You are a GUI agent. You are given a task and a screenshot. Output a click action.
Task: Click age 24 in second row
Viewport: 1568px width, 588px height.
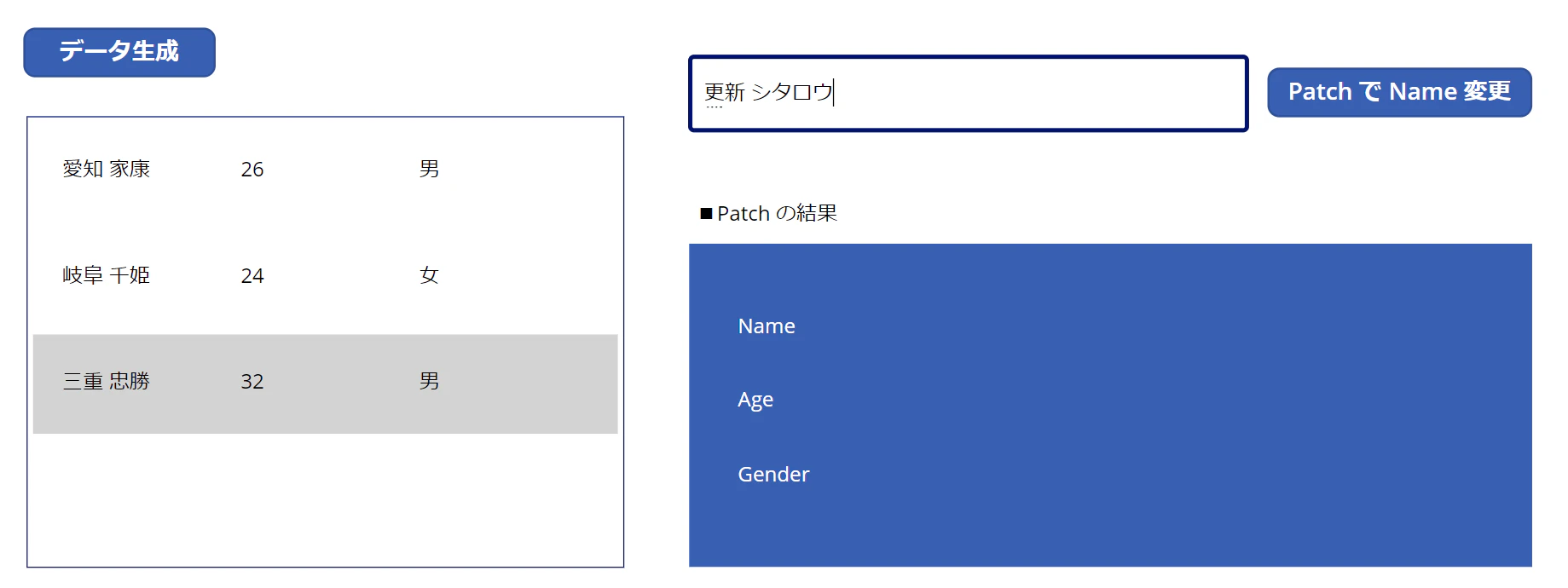click(x=252, y=276)
